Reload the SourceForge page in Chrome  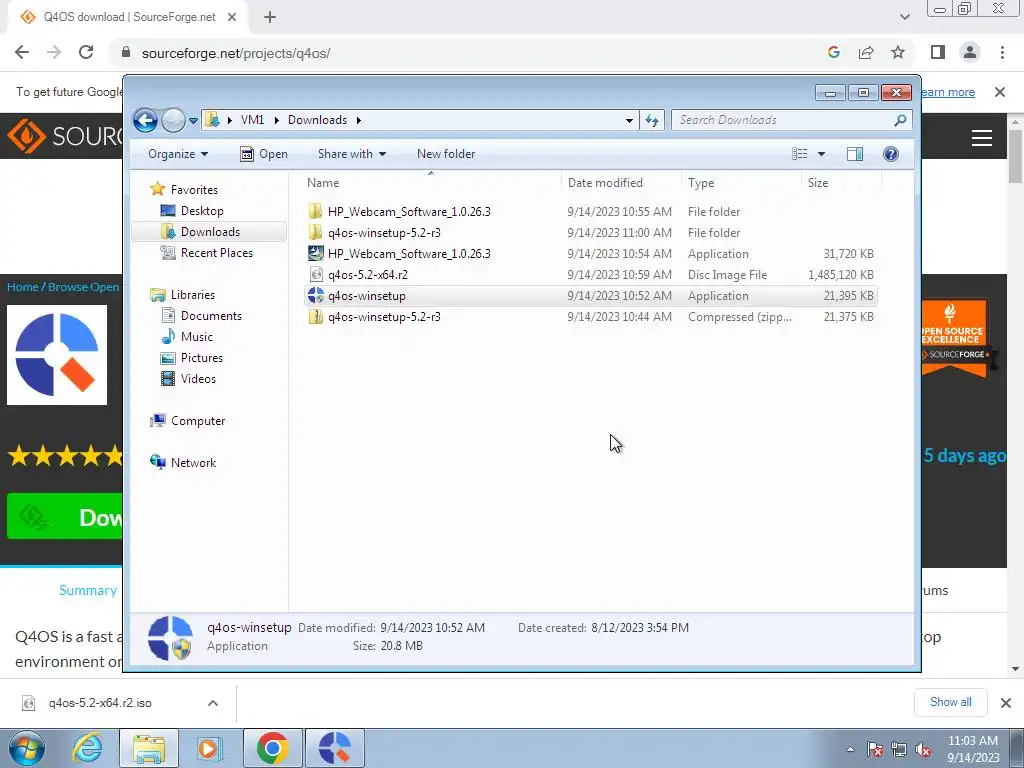[86, 53]
